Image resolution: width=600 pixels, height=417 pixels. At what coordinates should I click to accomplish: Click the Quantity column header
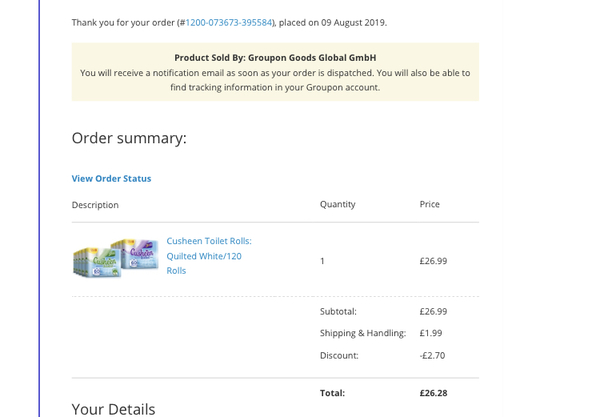[337, 204]
